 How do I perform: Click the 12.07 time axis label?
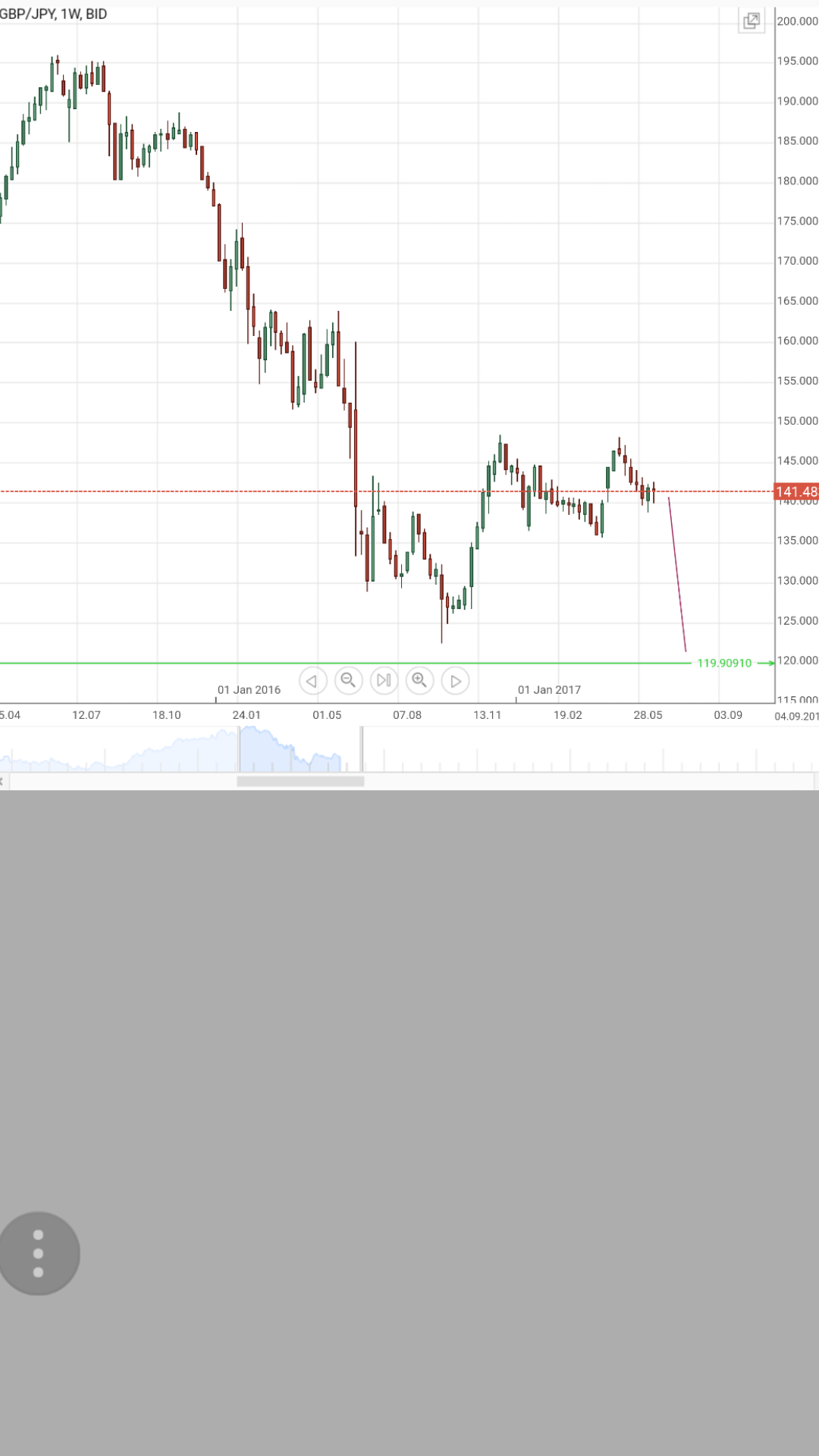pos(86,715)
